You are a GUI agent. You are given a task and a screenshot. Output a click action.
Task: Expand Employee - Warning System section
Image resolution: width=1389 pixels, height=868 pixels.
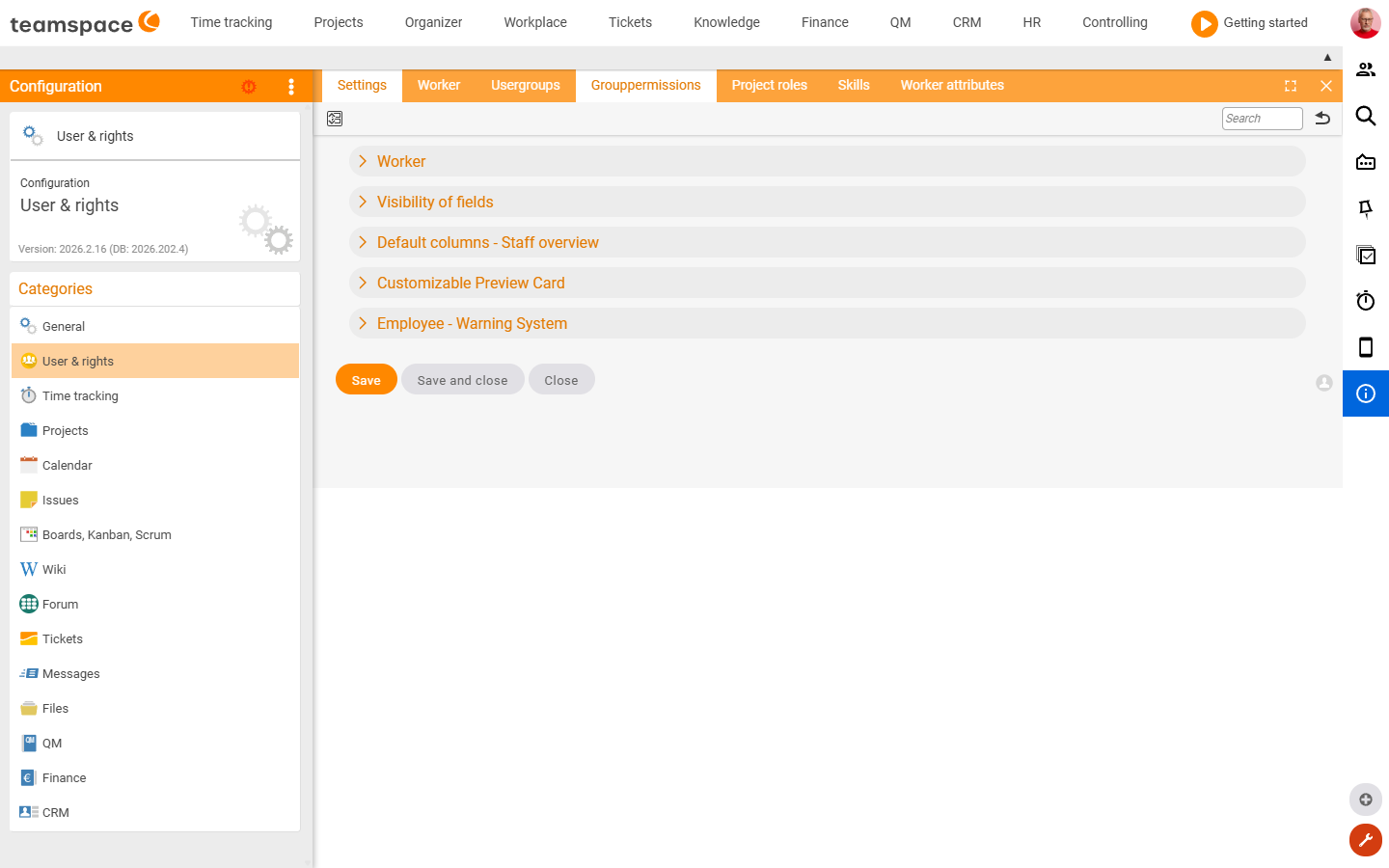point(828,323)
